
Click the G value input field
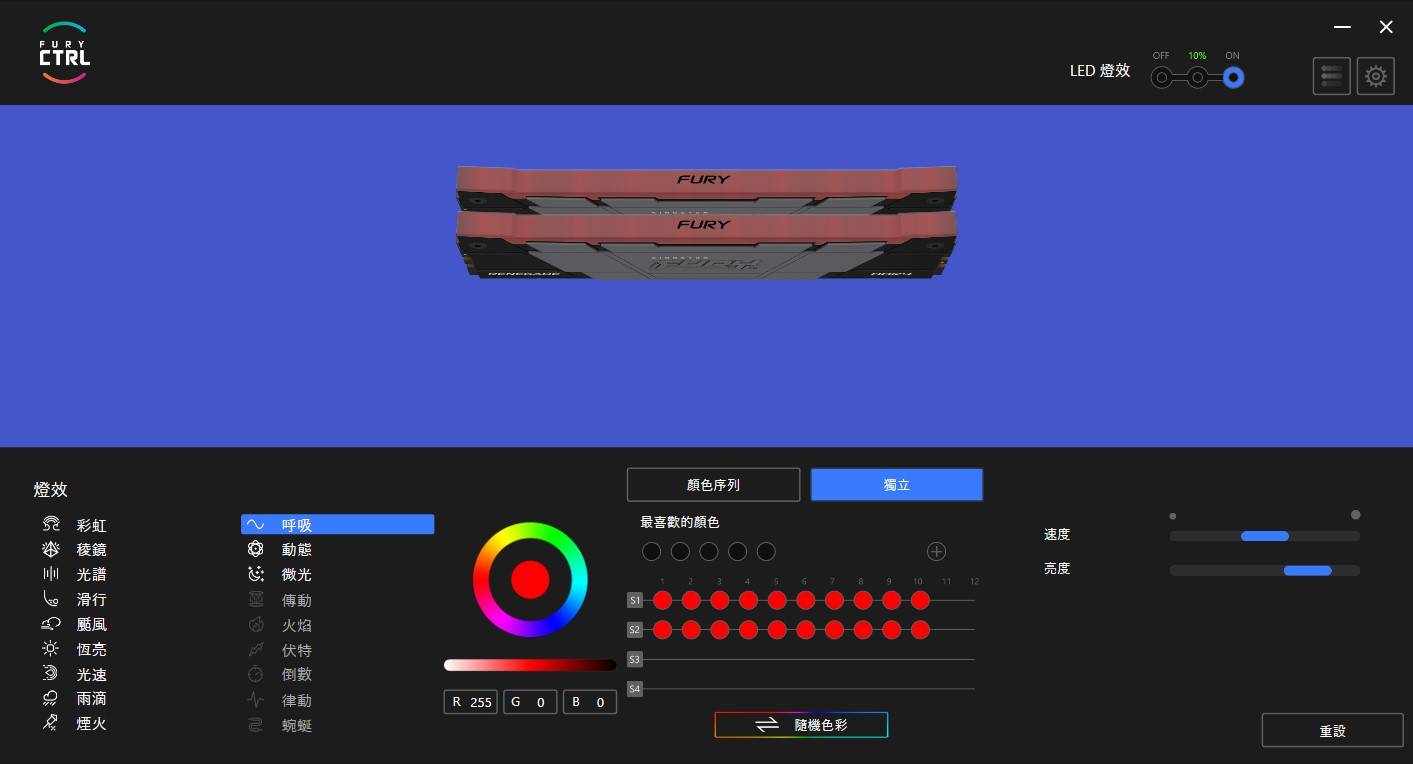pyautogui.click(x=530, y=702)
